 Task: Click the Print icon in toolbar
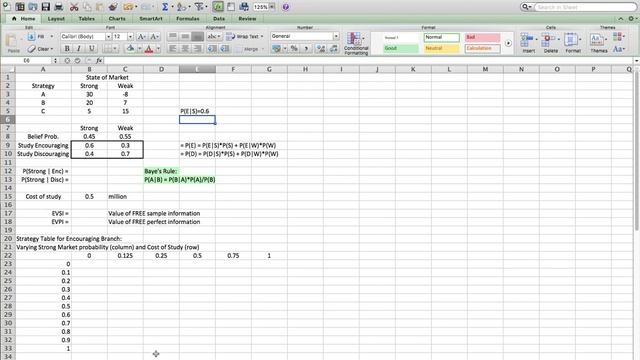[59, 7]
